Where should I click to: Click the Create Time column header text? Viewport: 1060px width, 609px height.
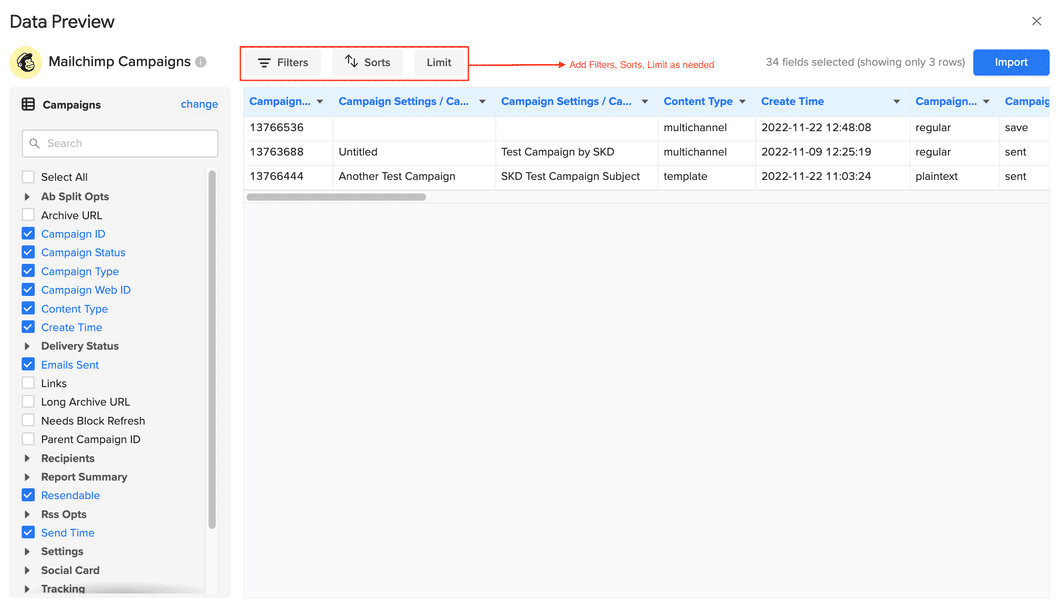coord(792,101)
